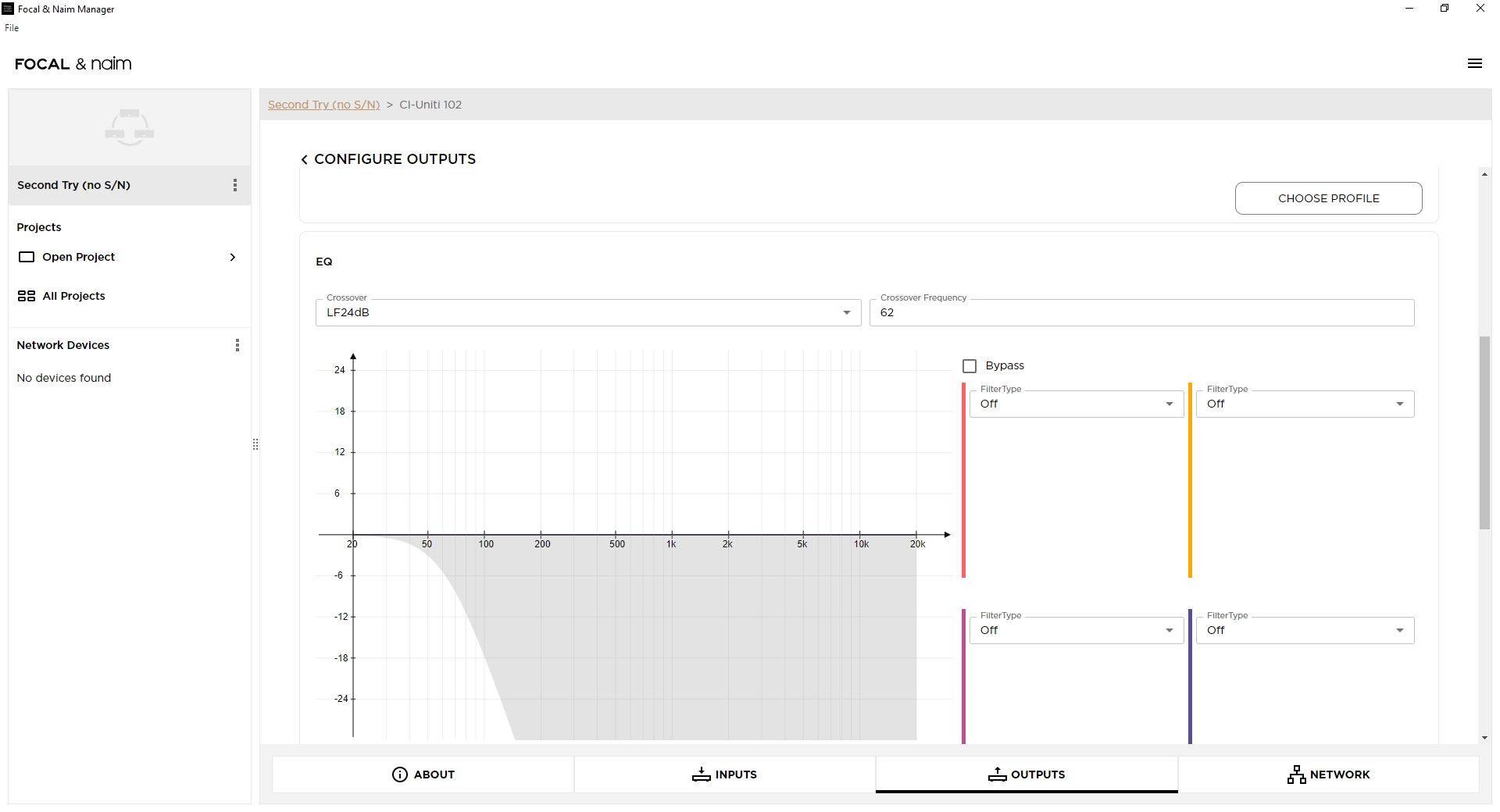Click the back chevron beside Configure Outputs

(x=304, y=159)
